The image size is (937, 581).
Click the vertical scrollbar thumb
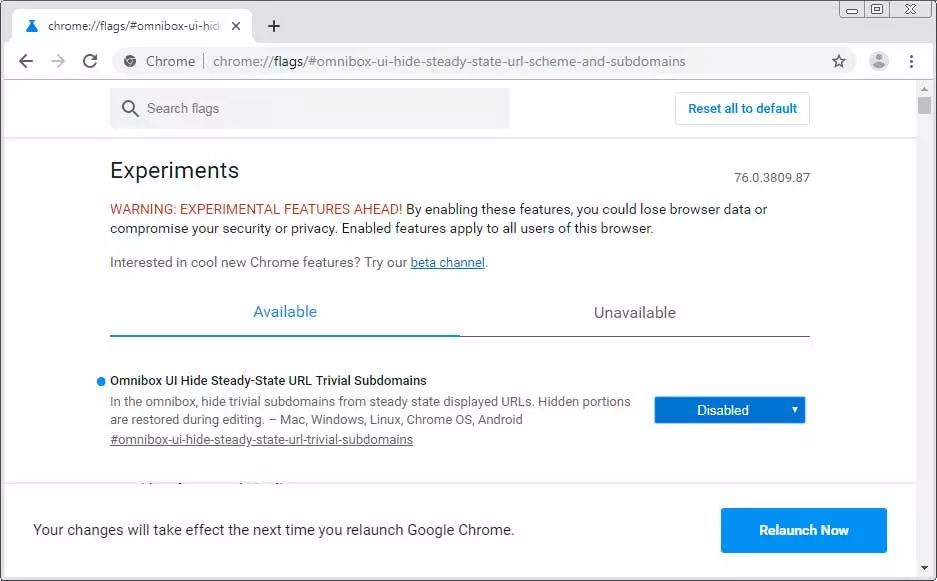924,105
